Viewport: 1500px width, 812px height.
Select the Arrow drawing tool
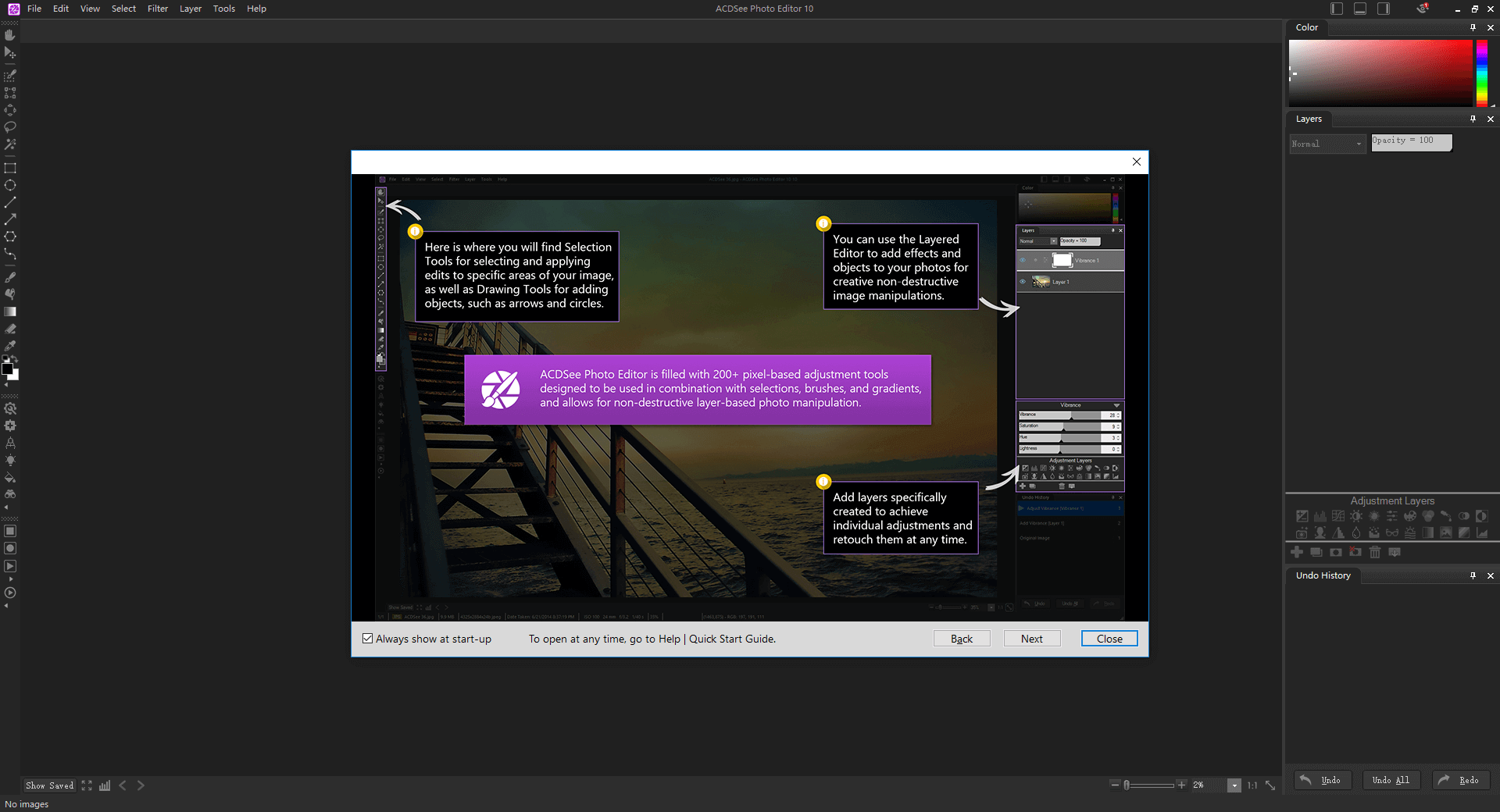(10, 219)
